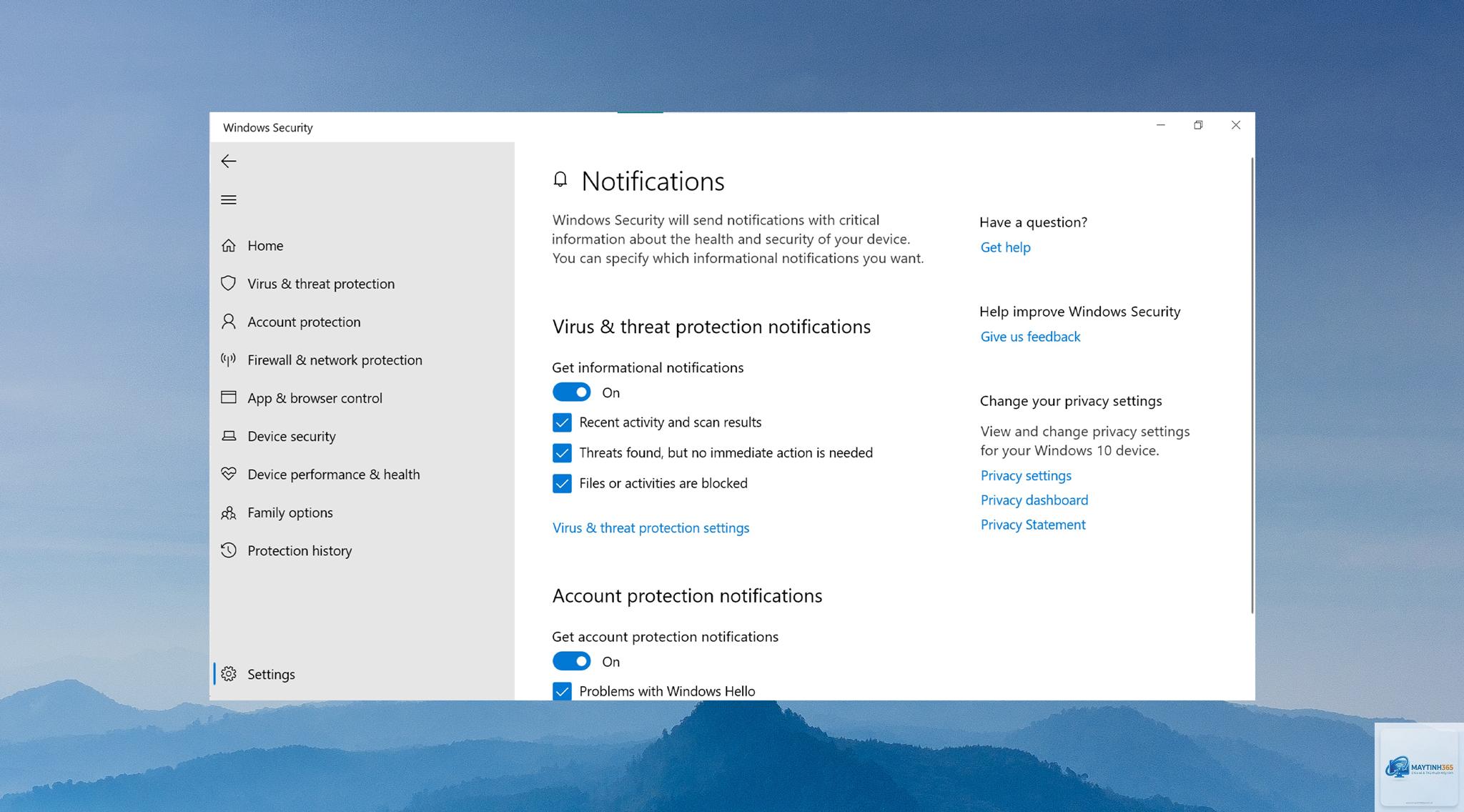This screenshot has width=1464, height=812.
Task: Go back using the back arrow
Action: click(x=229, y=162)
